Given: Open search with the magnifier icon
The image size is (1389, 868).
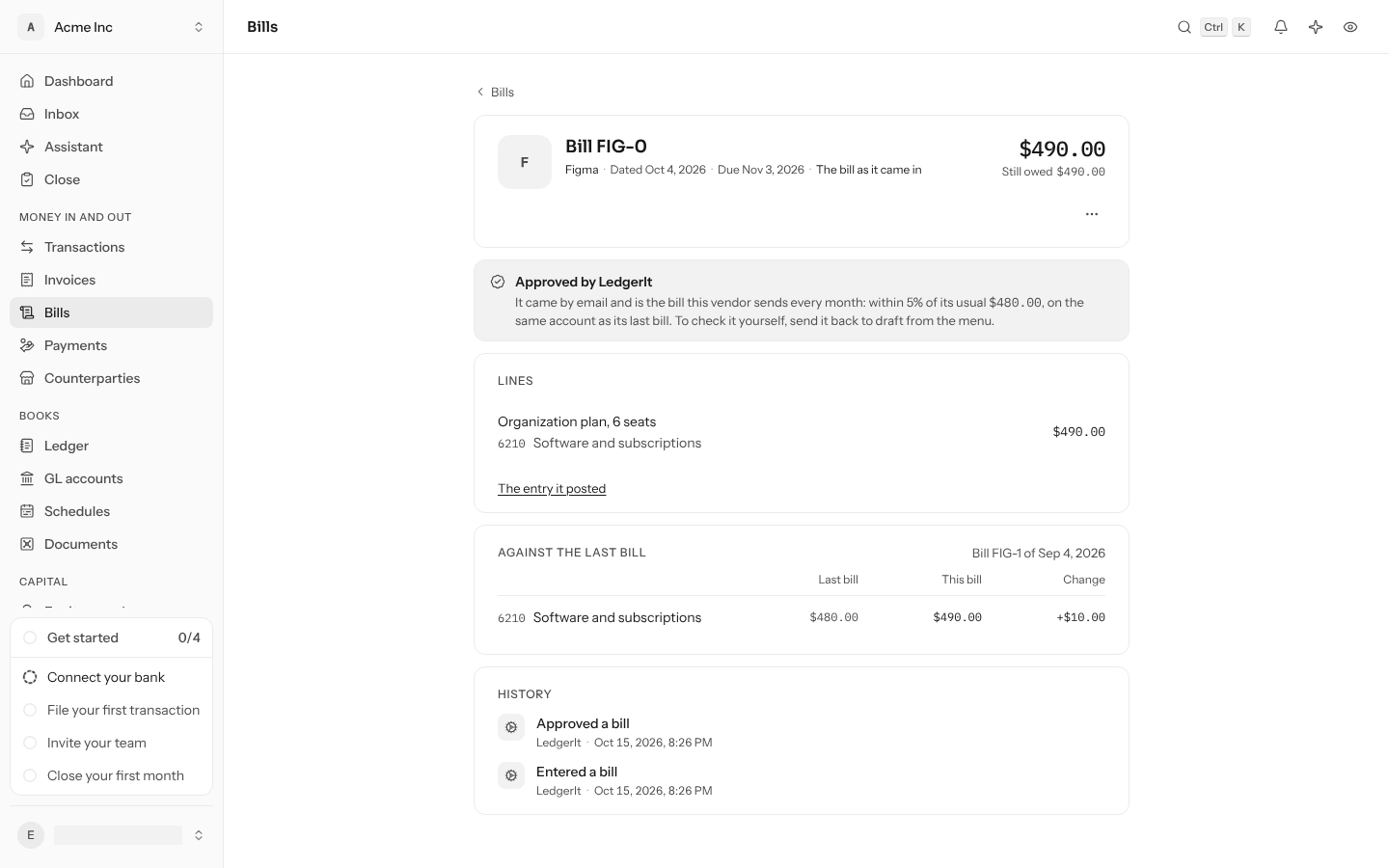Looking at the screenshot, I should pyautogui.click(x=1185, y=27).
